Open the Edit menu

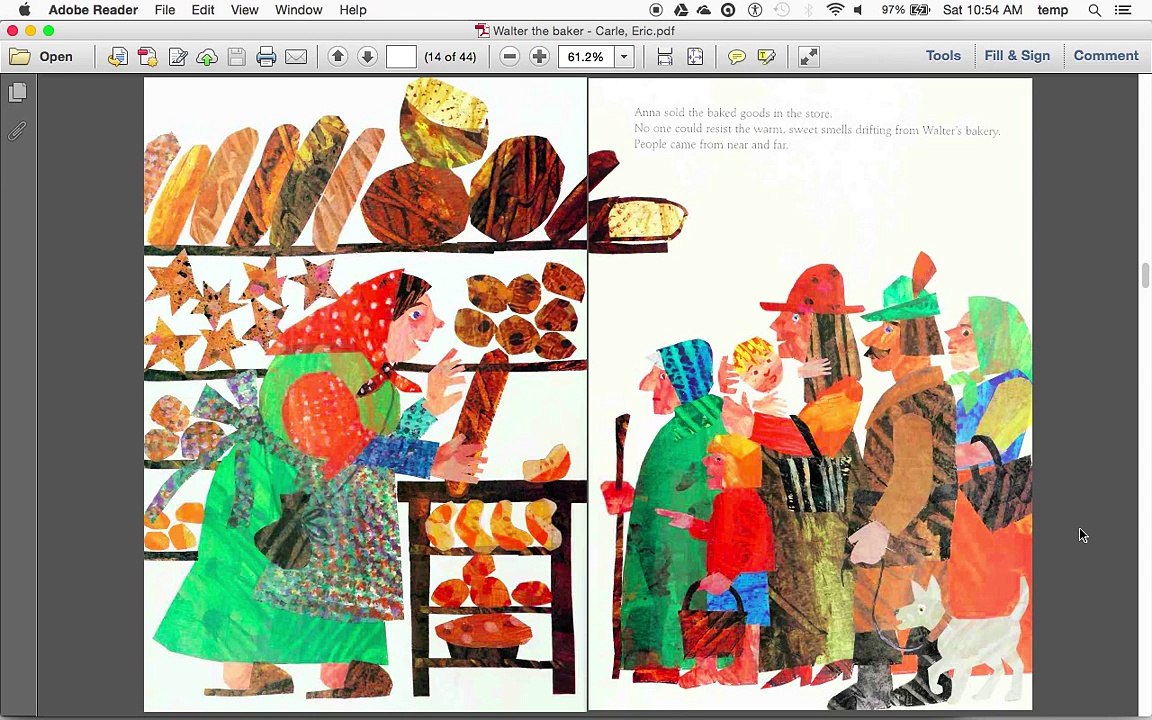[203, 10]
